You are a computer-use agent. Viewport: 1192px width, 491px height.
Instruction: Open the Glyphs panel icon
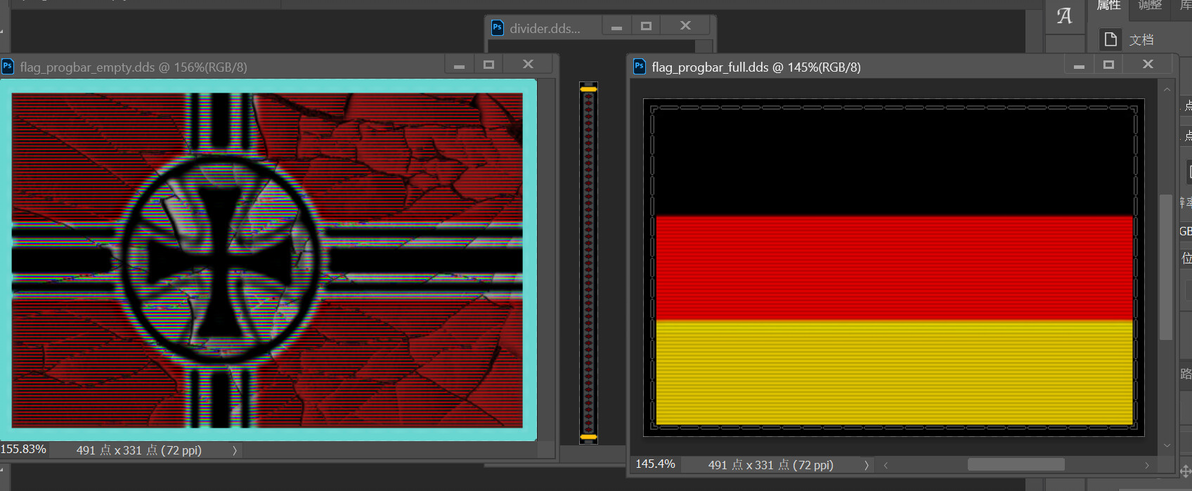point(1064,16)
